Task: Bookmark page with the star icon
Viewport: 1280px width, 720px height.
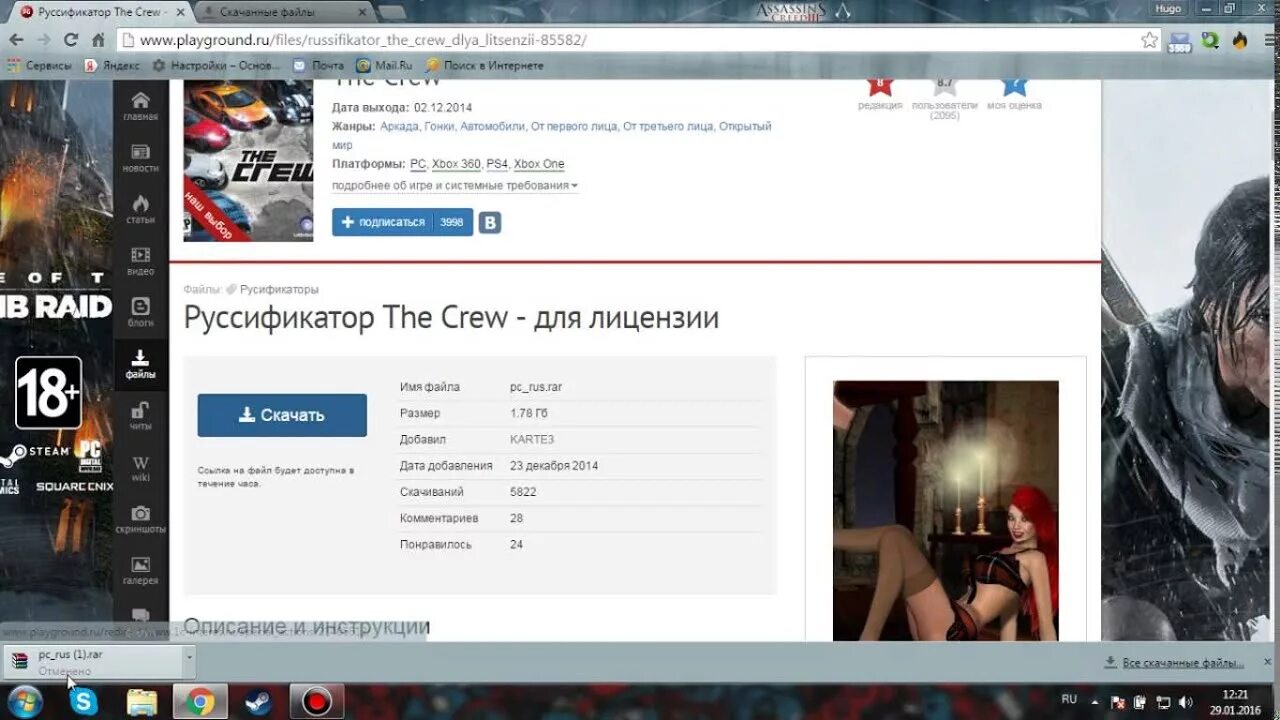Action: click(1150, 40)
